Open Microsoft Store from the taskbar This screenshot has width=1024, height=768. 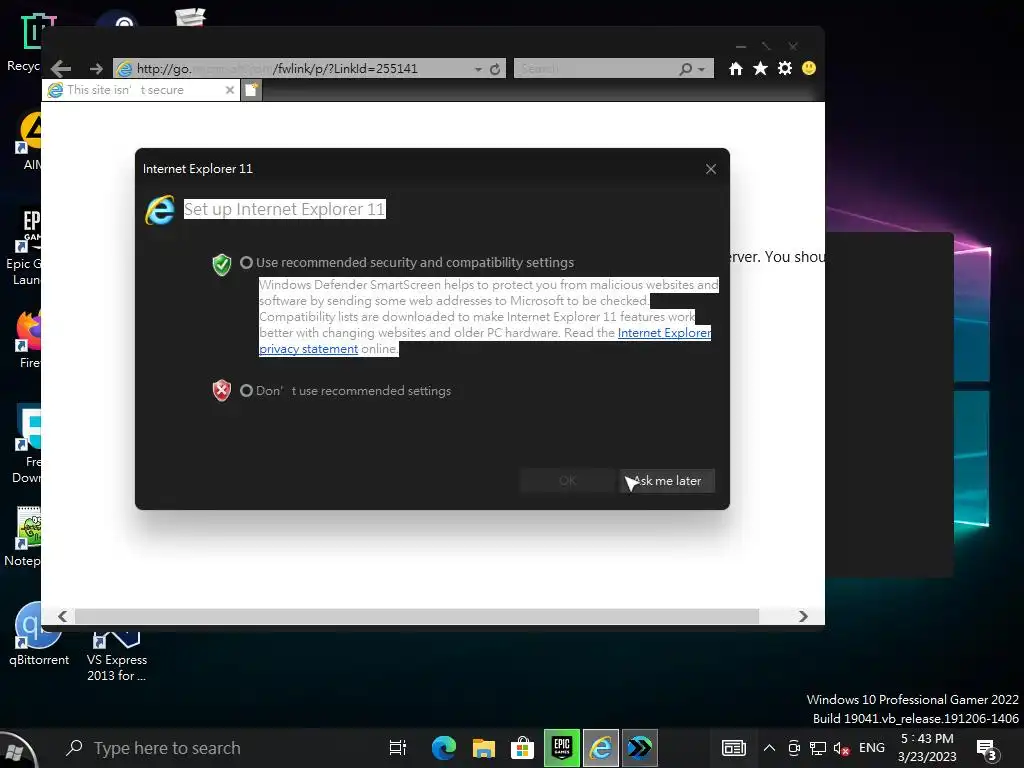click(x=522, y=748)
